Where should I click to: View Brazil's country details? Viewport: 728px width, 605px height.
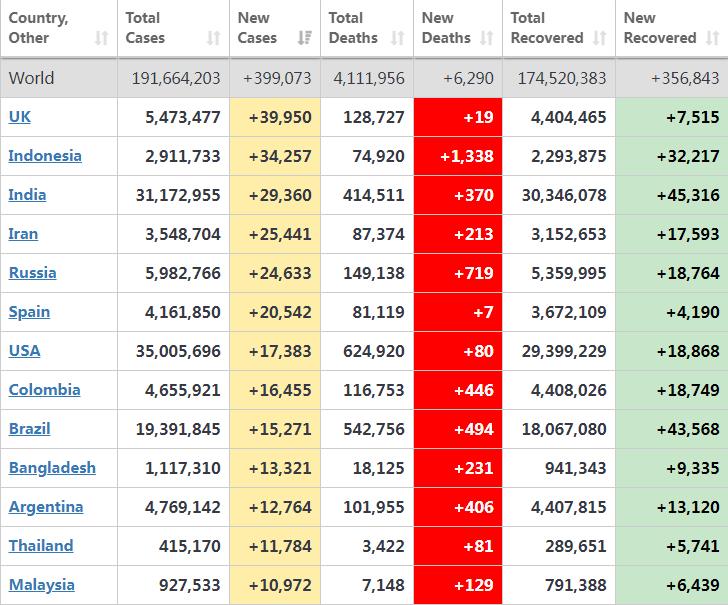pyautogui.click(x=29, y=429)
